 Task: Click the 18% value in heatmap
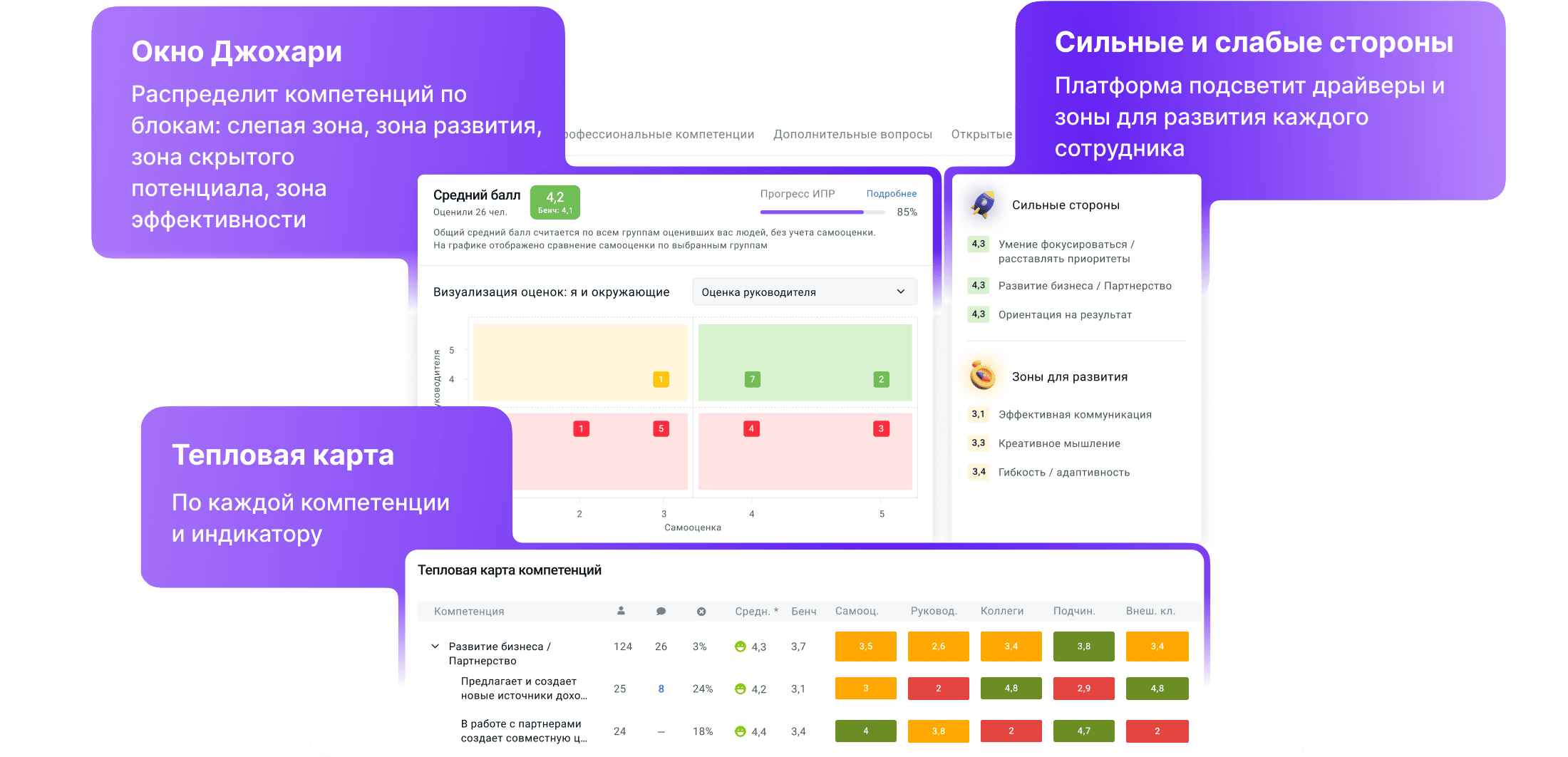(703, 731)
